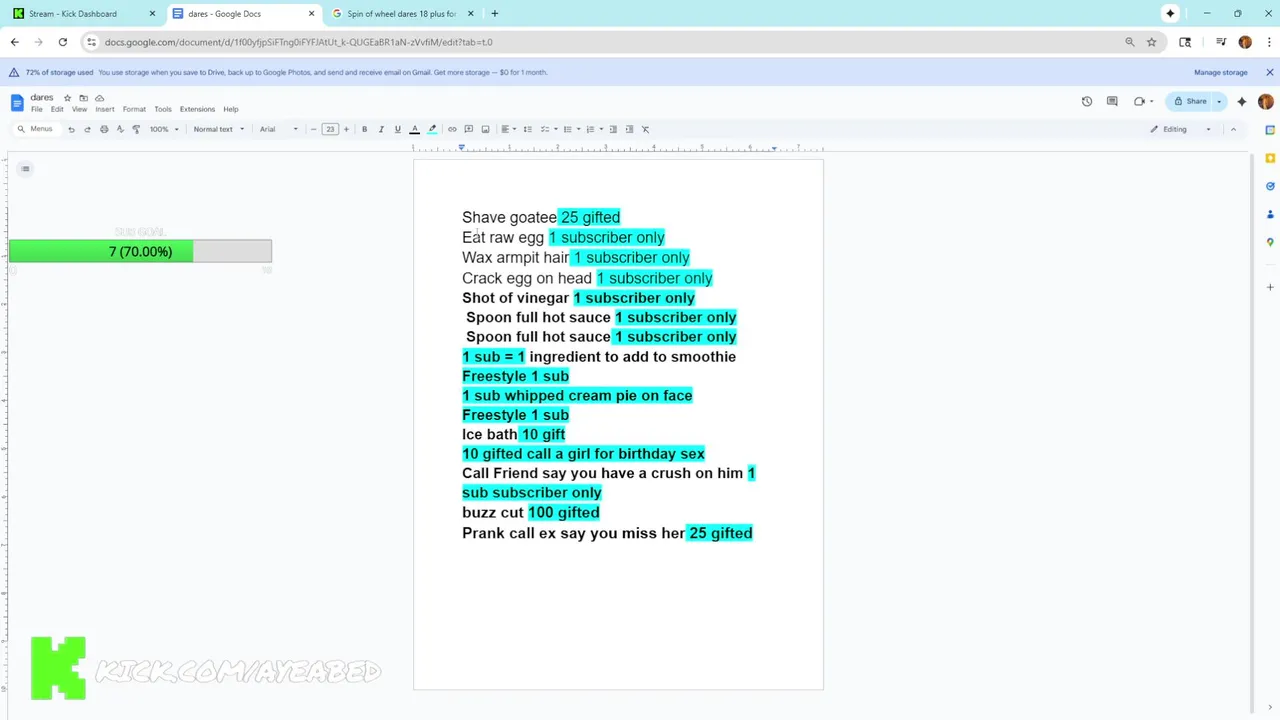Click the Print icon in toolbar
This screenshot has height=720, width=1280.
click(104, 129)
